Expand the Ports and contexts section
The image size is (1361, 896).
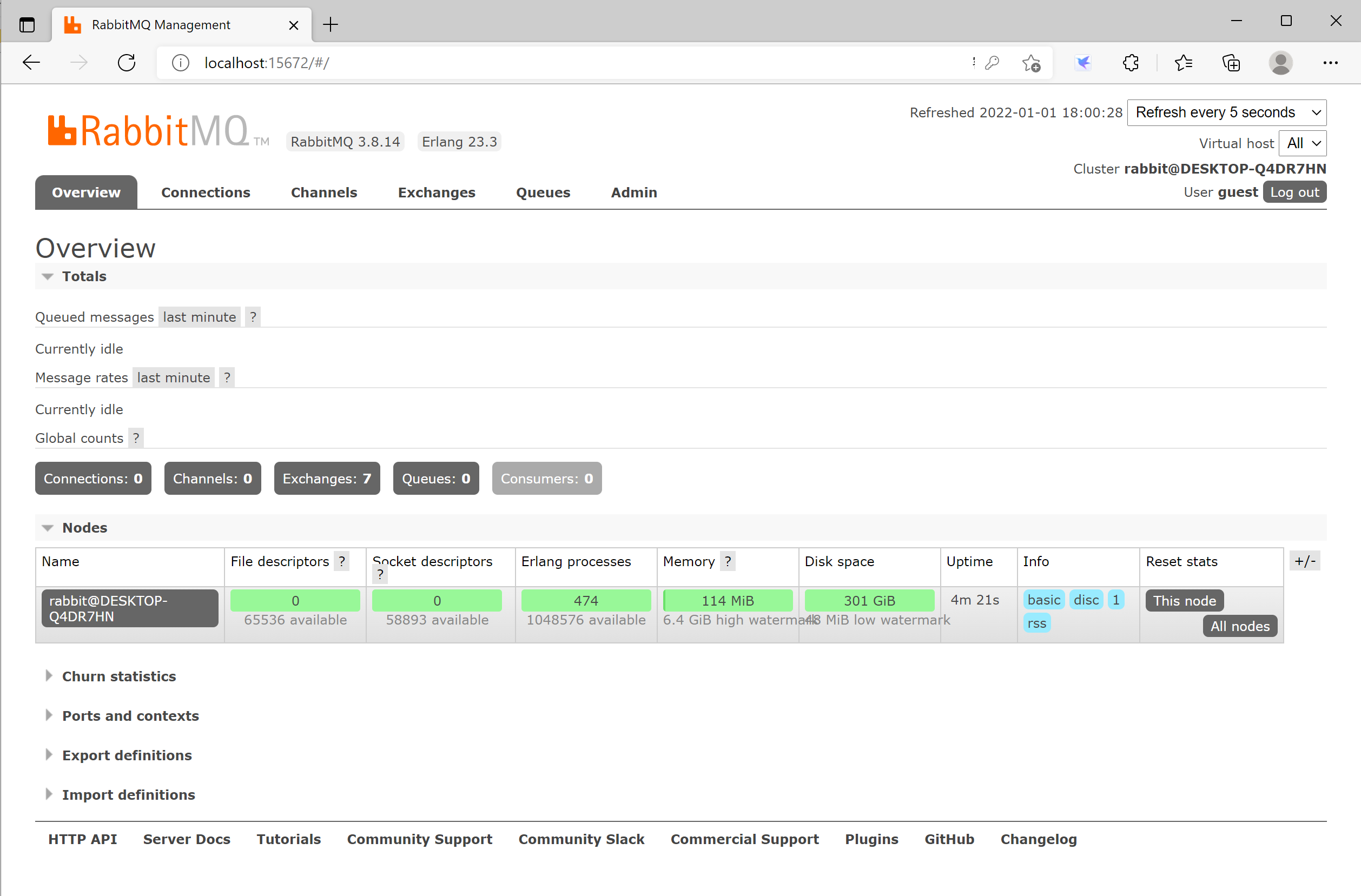tap(130, 716)
